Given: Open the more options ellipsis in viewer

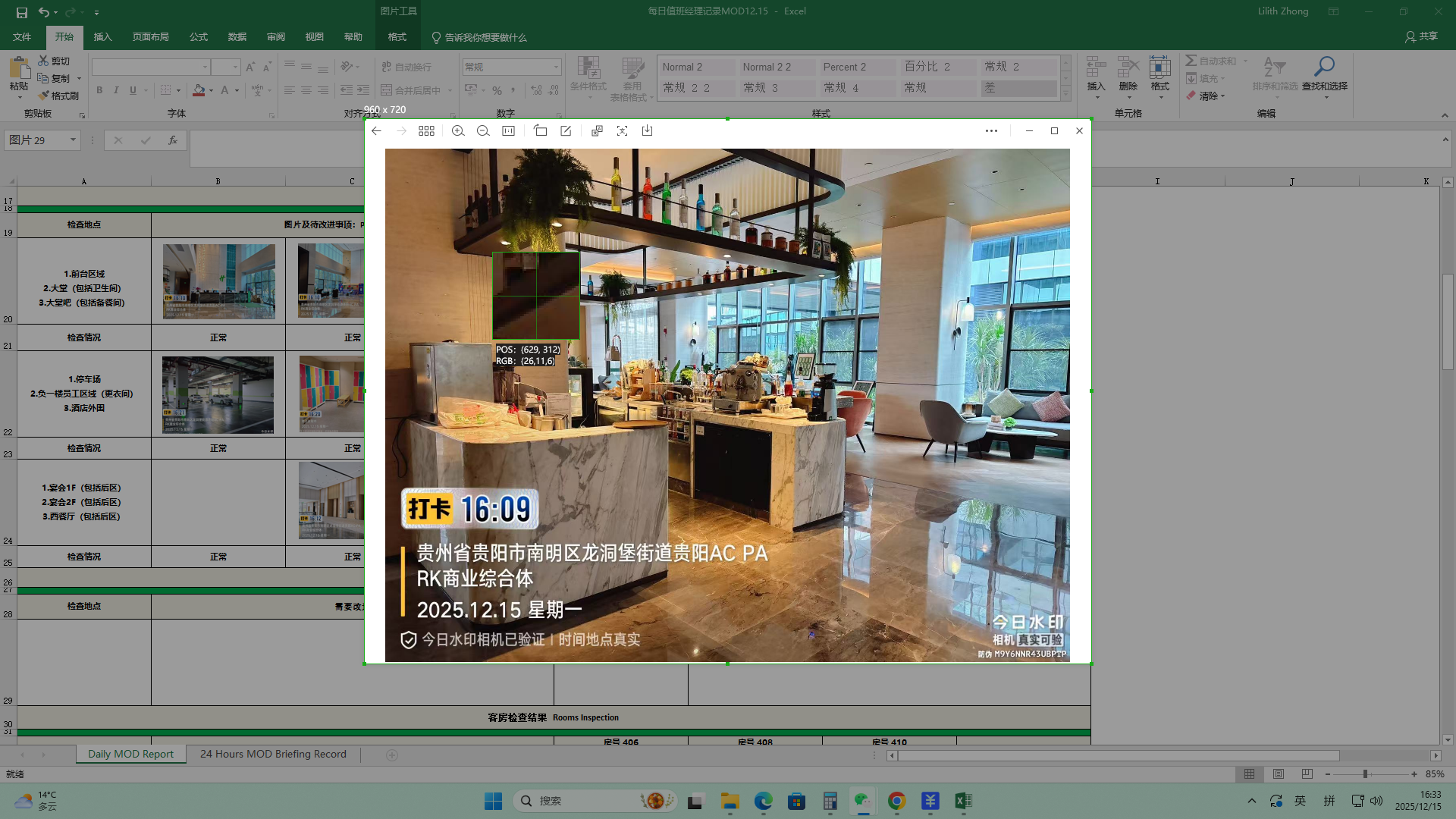Looking at the screenshot, I should pyautogui.click(x=991, y=131).
